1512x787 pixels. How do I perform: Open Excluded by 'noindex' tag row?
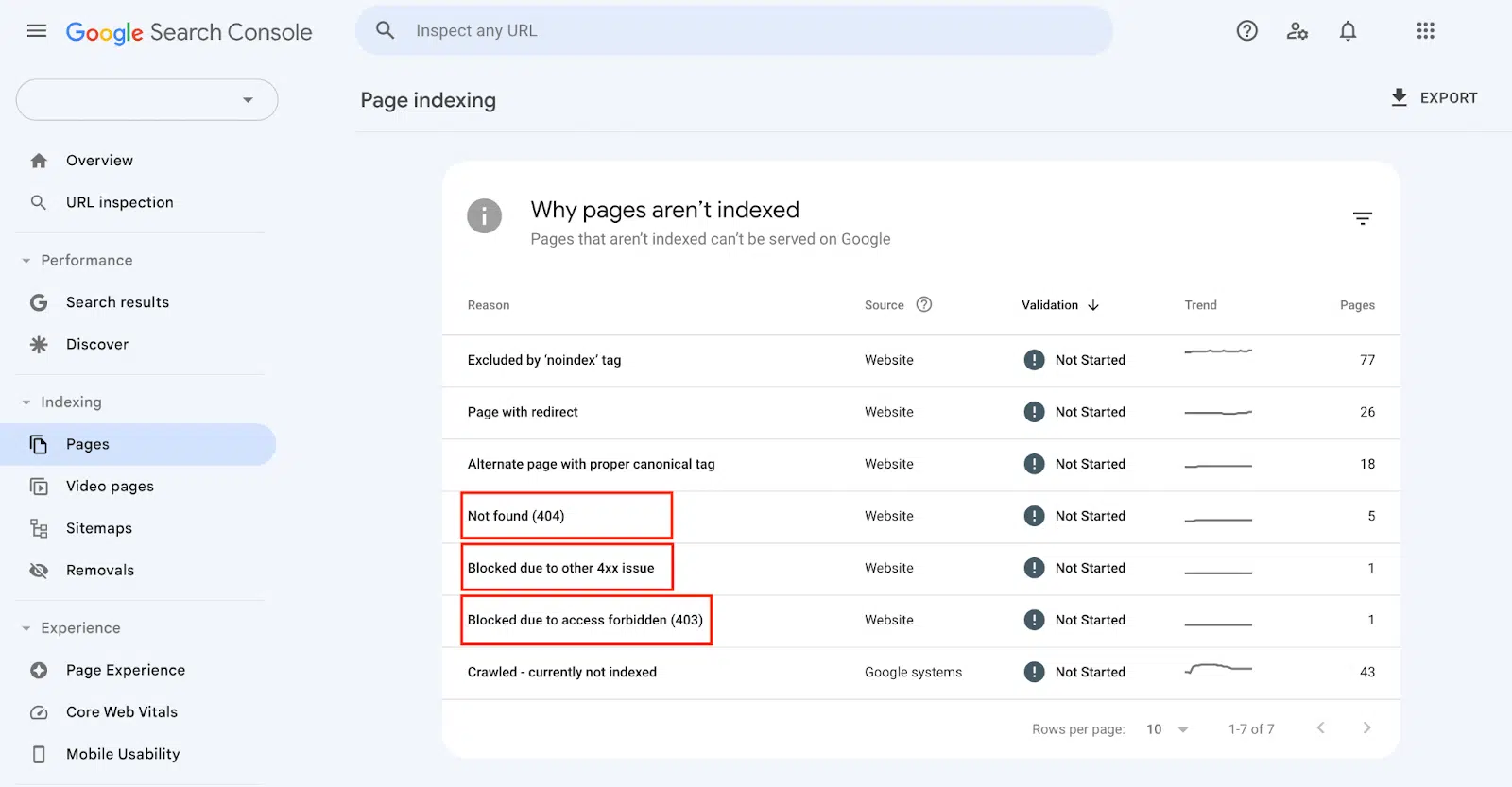(x=921, y=360)
